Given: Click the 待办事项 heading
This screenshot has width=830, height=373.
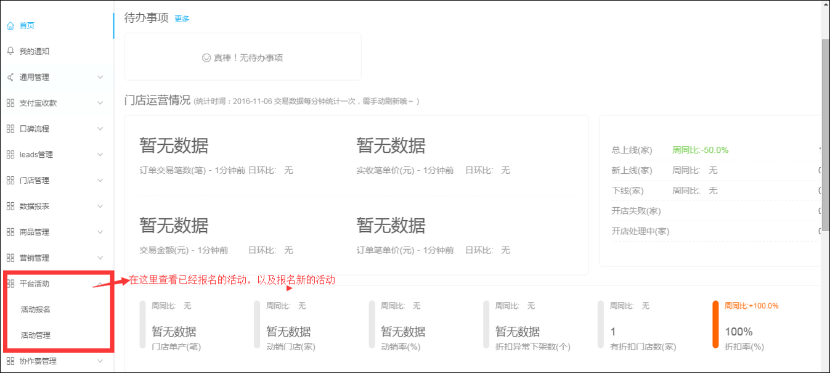Looking at the screenshot, I should (x=146, y=18).
